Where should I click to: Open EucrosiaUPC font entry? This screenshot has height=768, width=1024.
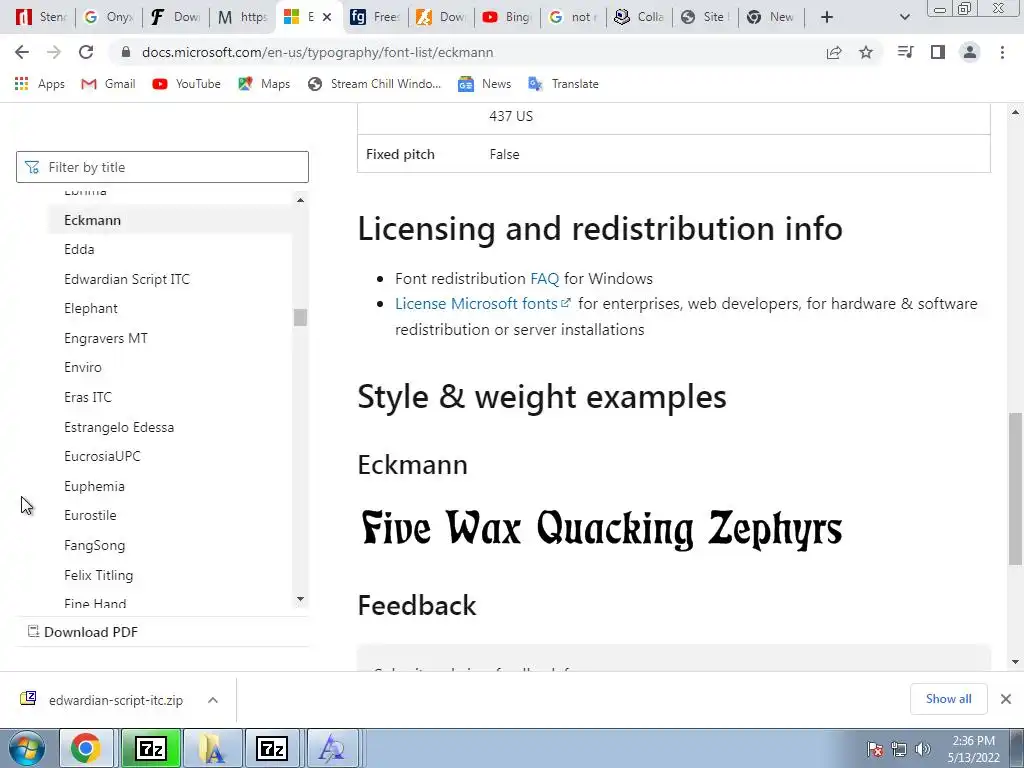102,456
